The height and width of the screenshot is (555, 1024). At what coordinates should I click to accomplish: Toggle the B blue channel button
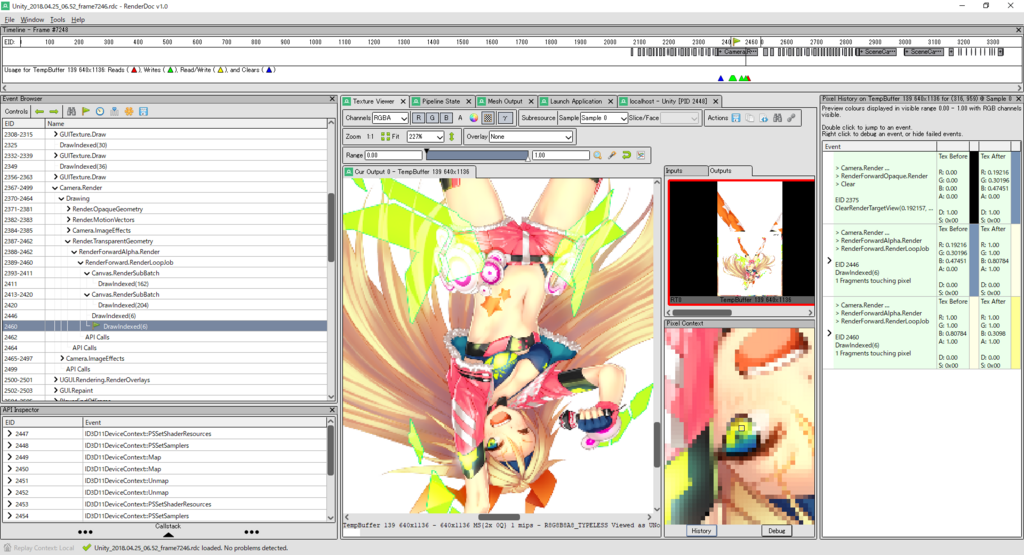pos(446,118)
